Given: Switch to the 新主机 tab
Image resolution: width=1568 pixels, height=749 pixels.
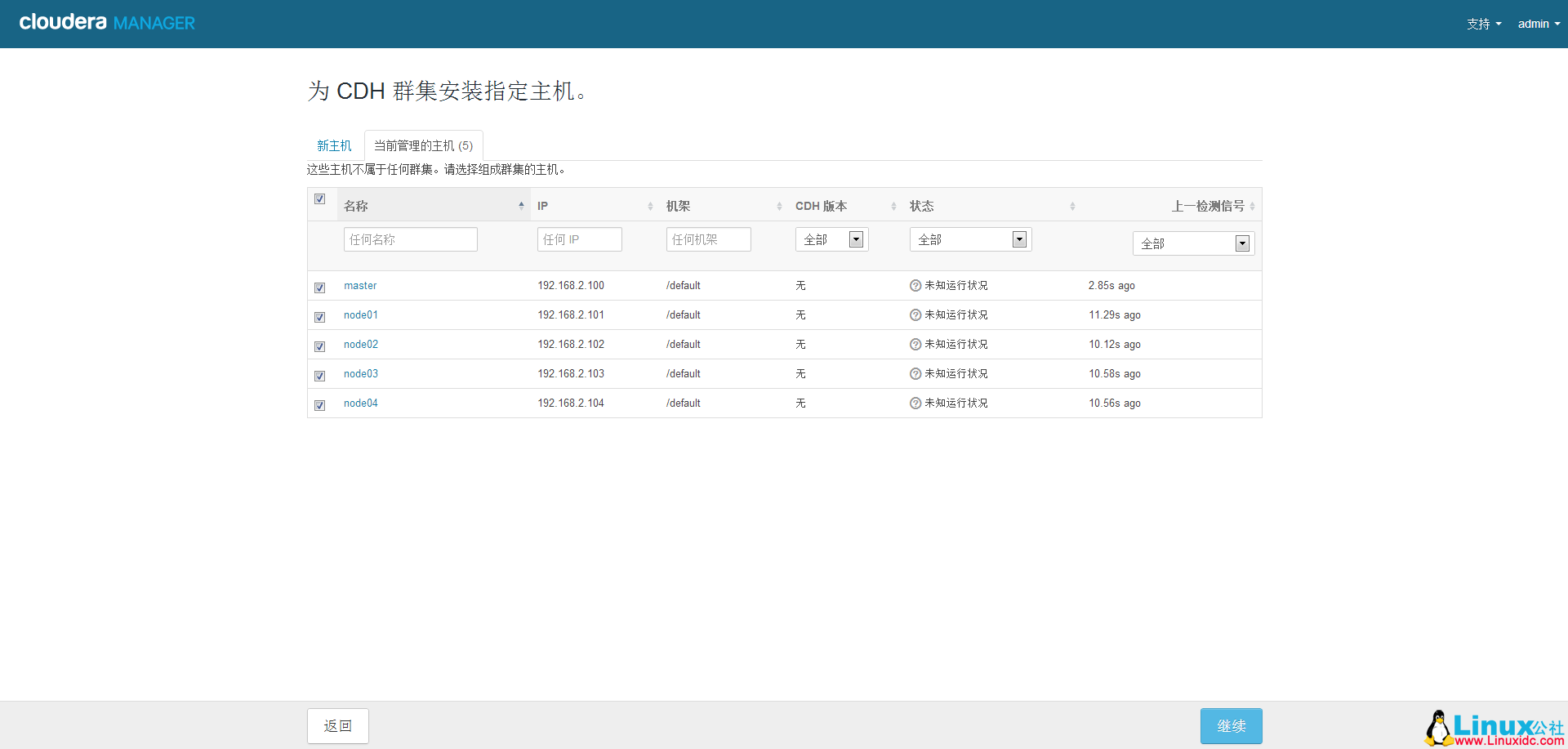Looking at the screenshot, I should [334, 146].
